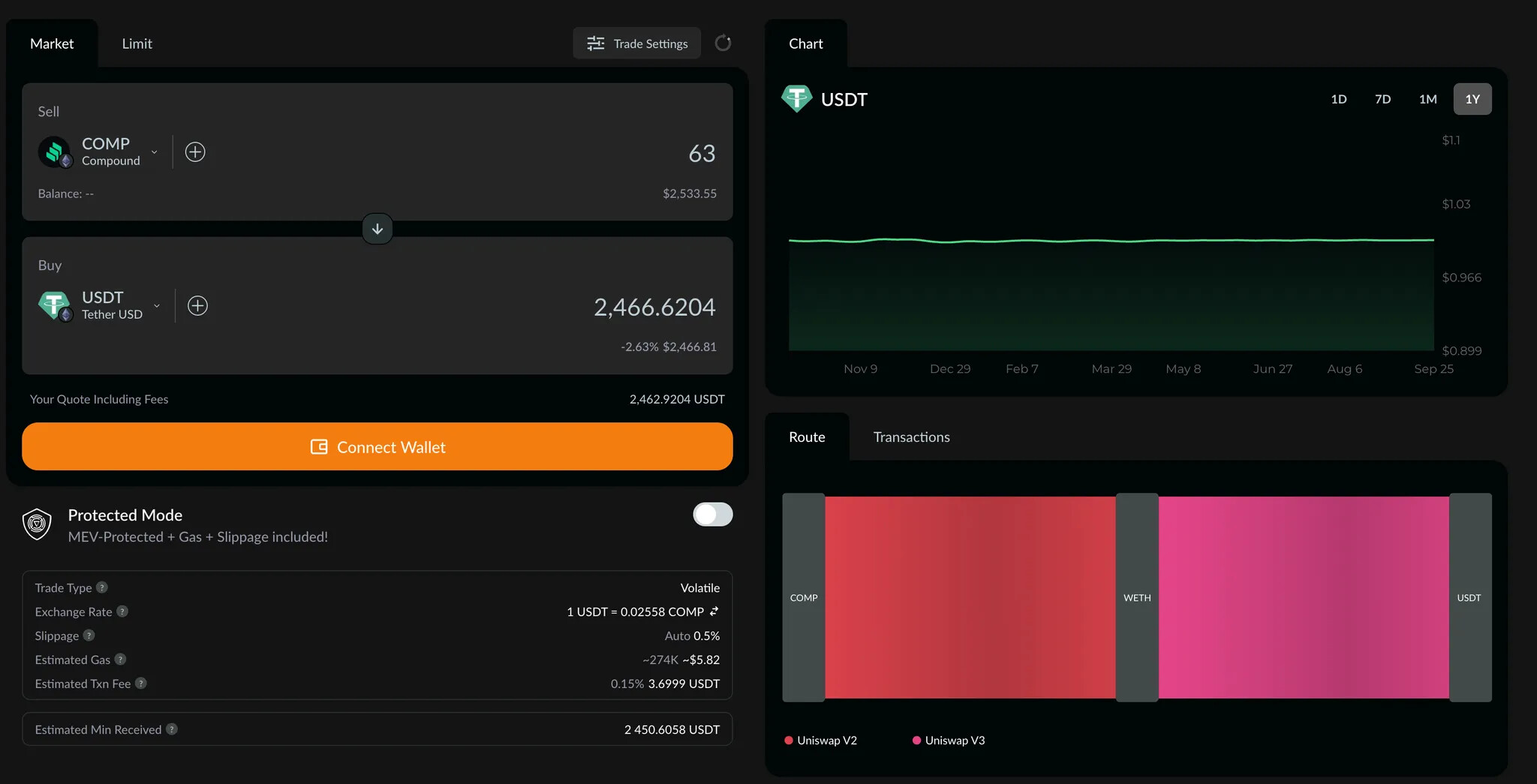1537x784 pixels.
Task: Open the Route tab
Action: tap(807, 437)
